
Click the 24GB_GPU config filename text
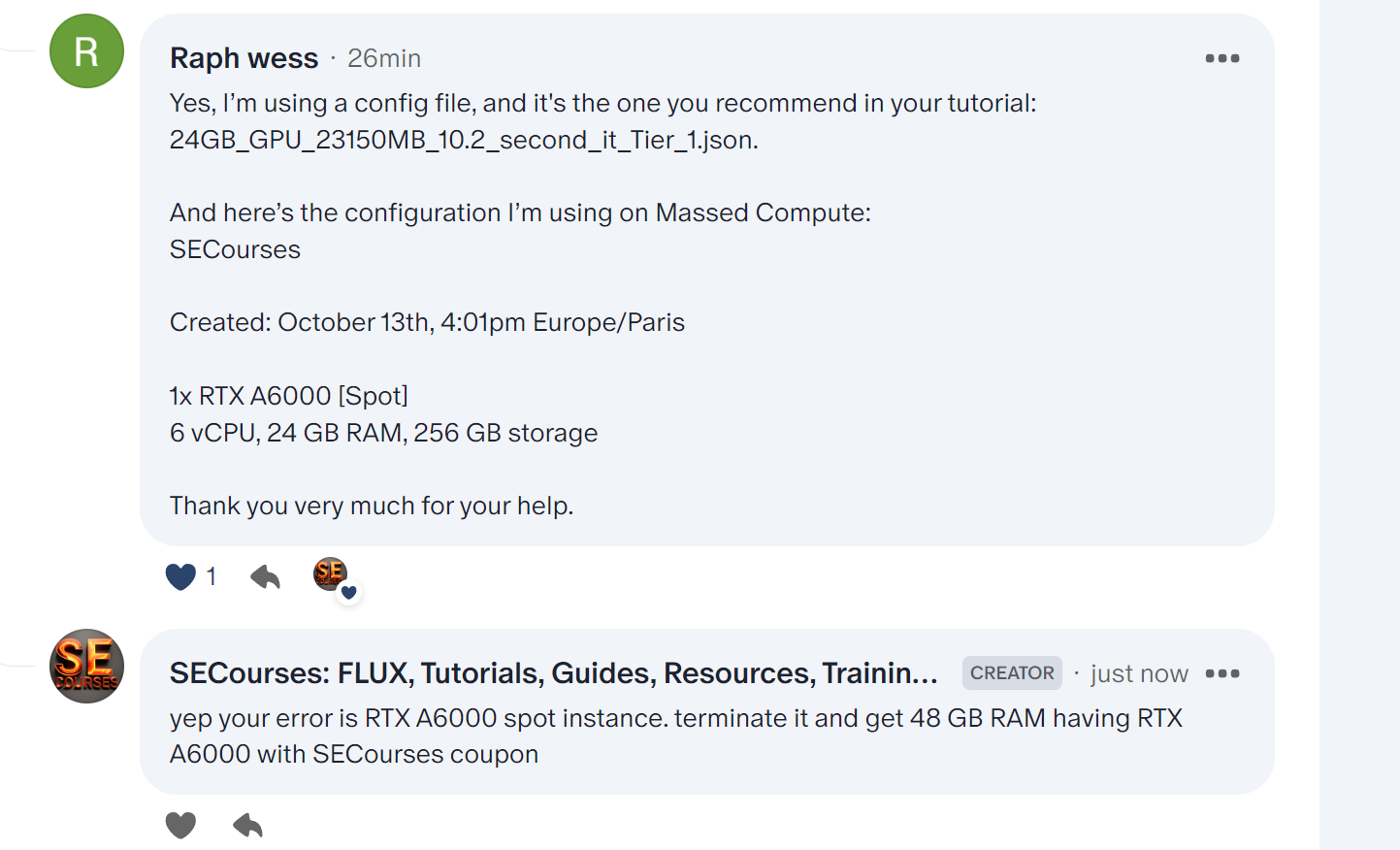463,140
